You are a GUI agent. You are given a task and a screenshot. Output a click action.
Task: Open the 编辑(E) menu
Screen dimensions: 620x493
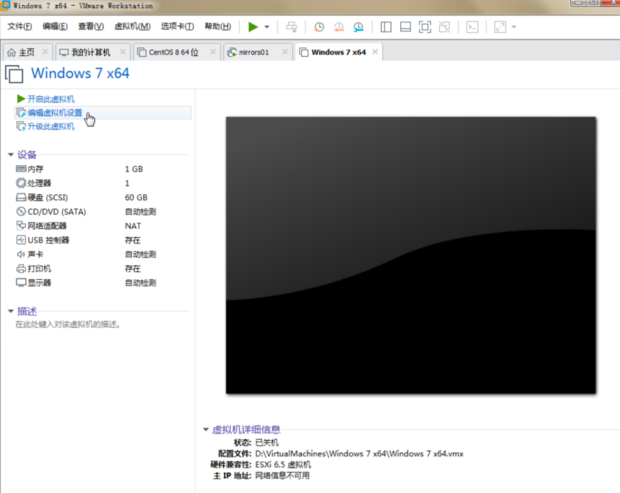point(55,26)
